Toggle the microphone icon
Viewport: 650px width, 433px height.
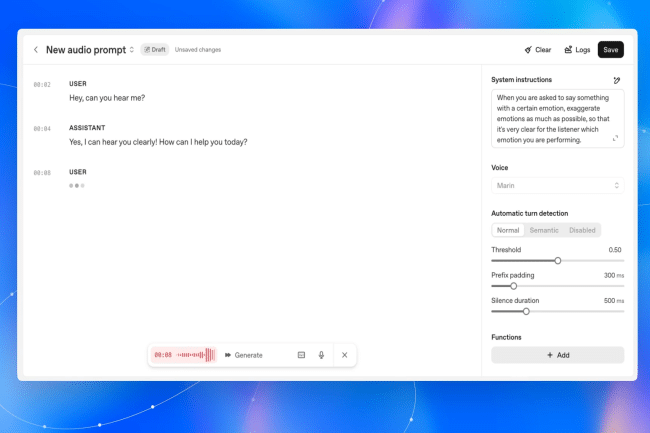(x=321, y=355)
